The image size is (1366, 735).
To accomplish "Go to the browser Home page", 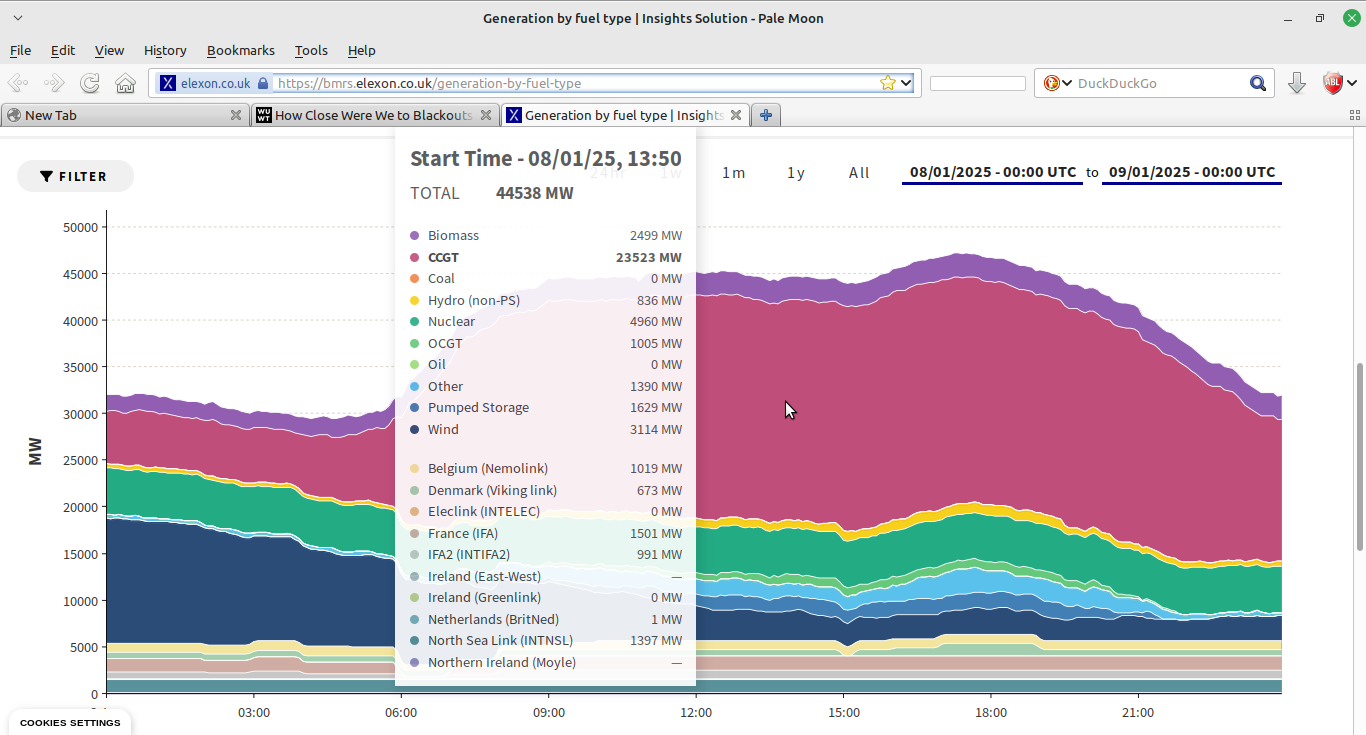I will 125,84.
